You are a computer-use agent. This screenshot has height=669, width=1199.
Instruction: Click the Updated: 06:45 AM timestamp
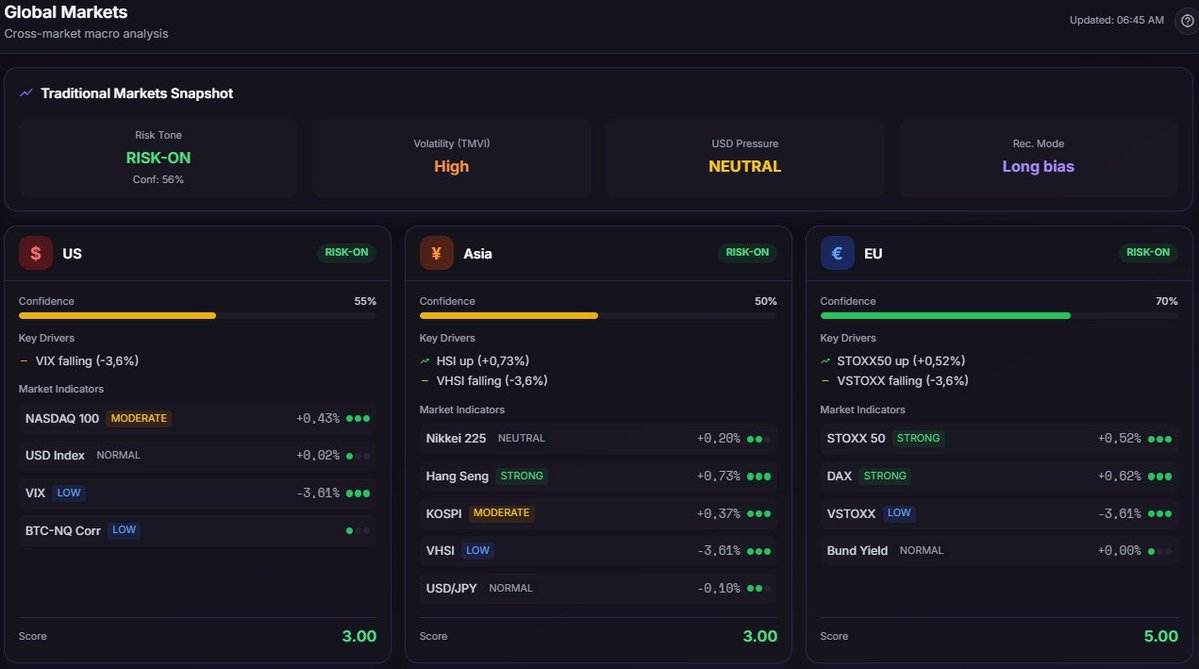[x=1116, y=21]
